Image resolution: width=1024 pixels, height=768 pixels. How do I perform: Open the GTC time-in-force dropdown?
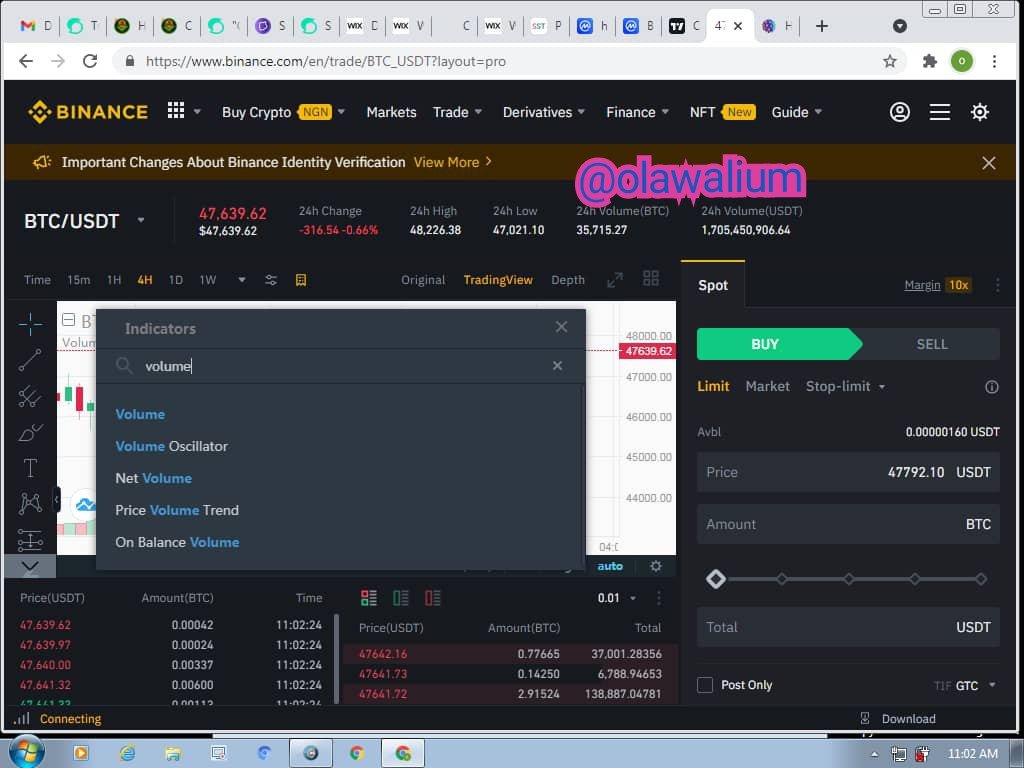point(976,686)
